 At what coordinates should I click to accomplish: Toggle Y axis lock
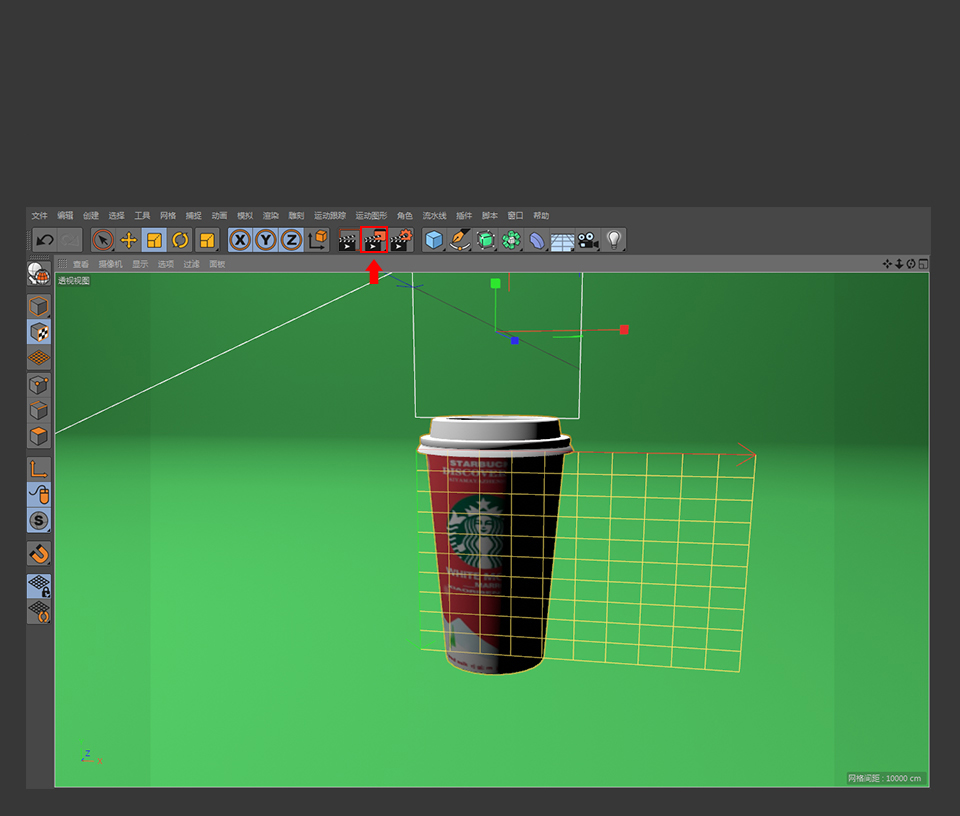(266, 240)
